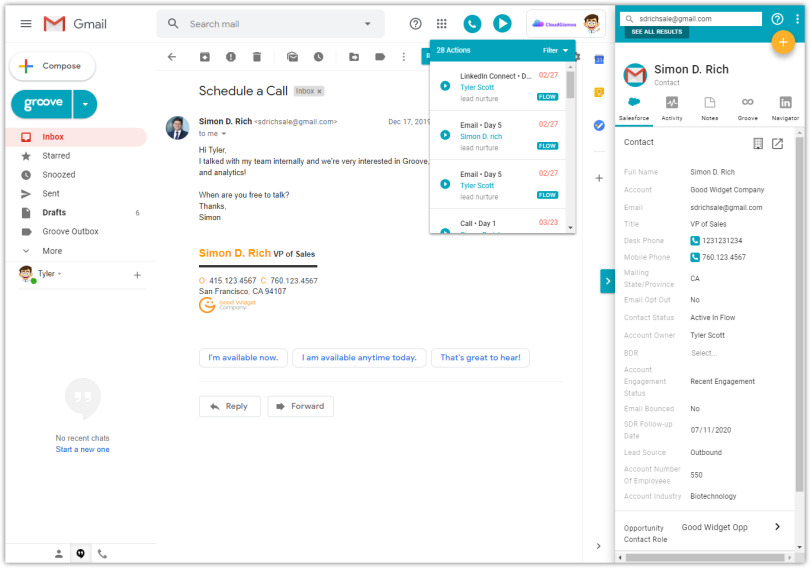Viewport: 810px width, 568px height.
Task: Open the account building icon
Action: coord(758,144)
